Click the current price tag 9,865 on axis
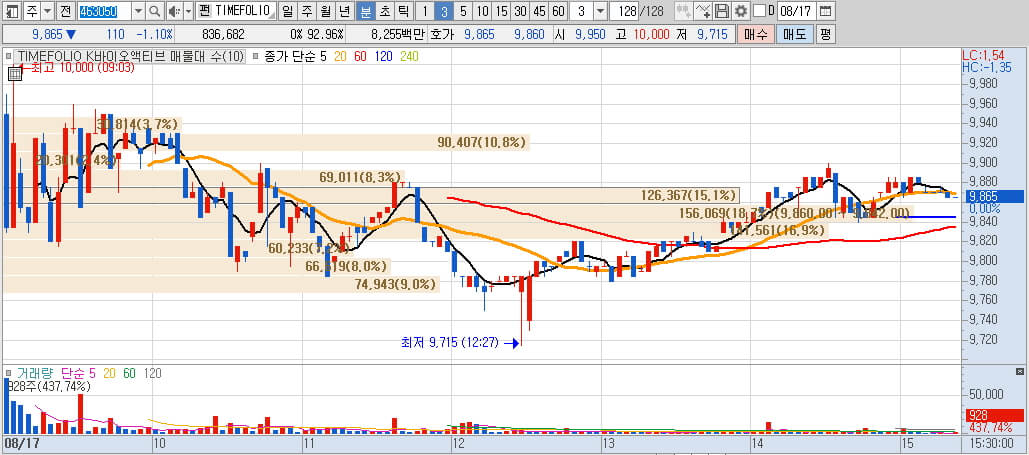 995,196
